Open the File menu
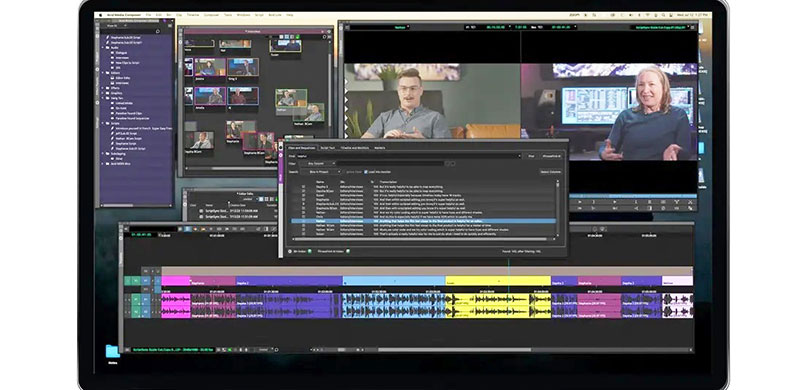This screenshot has width=800, height=390. (x=148, y=15)
